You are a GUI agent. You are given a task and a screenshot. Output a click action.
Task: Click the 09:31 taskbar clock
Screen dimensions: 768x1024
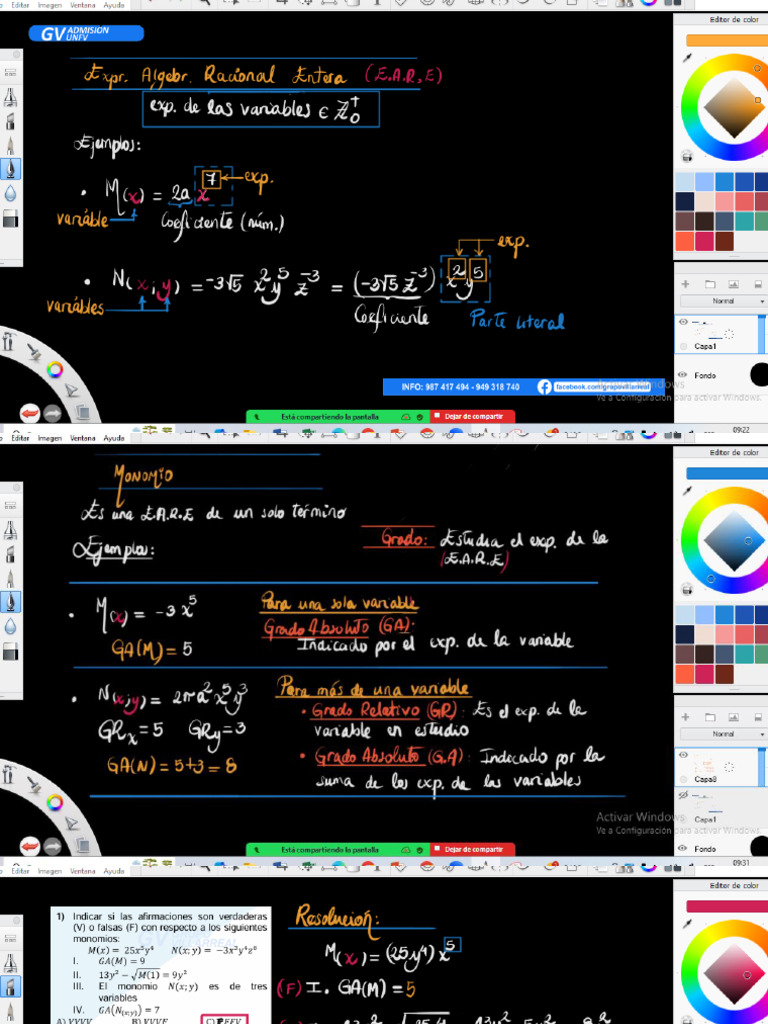tap(741, 863)
